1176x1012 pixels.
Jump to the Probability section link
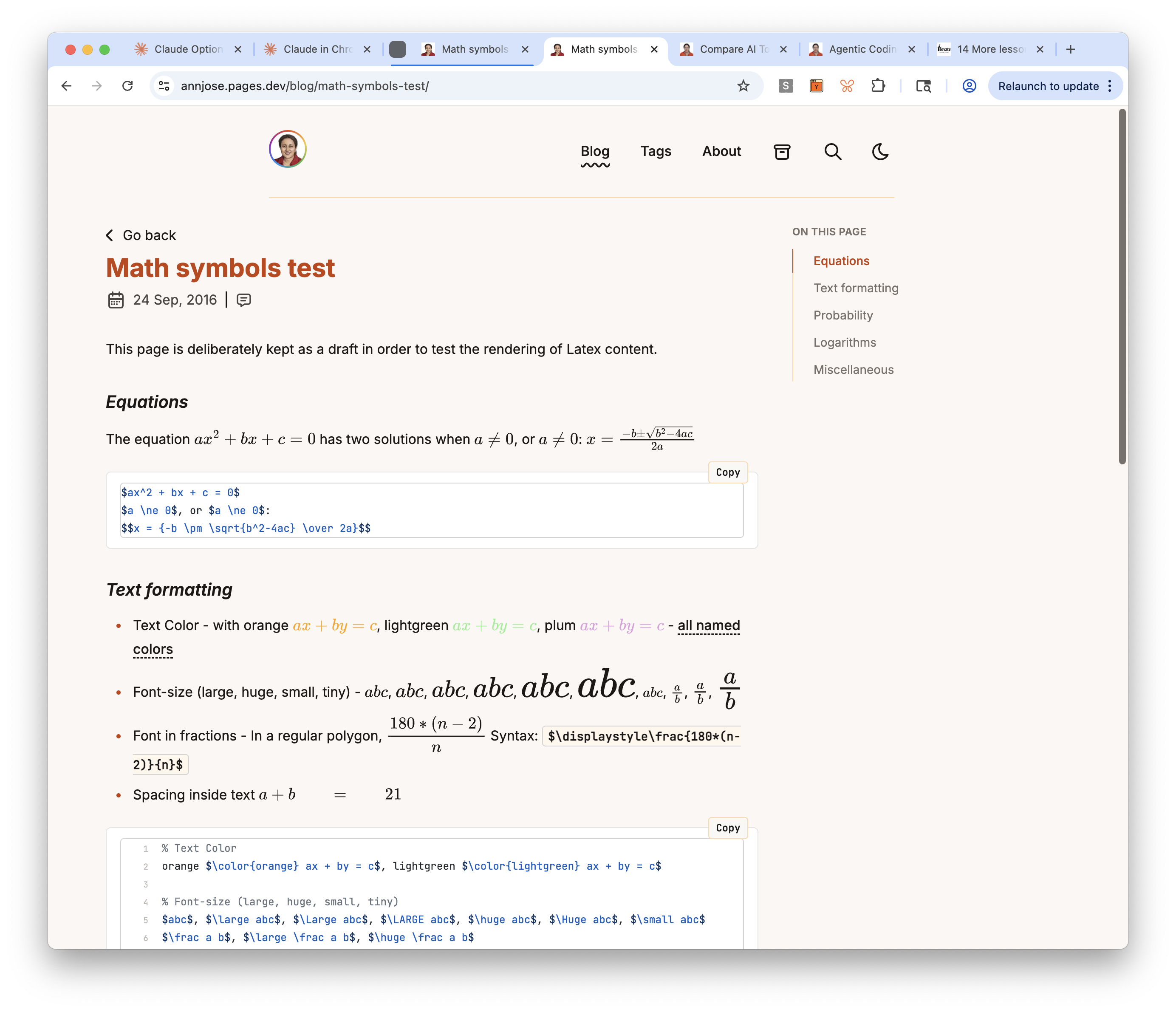(843, 315)
